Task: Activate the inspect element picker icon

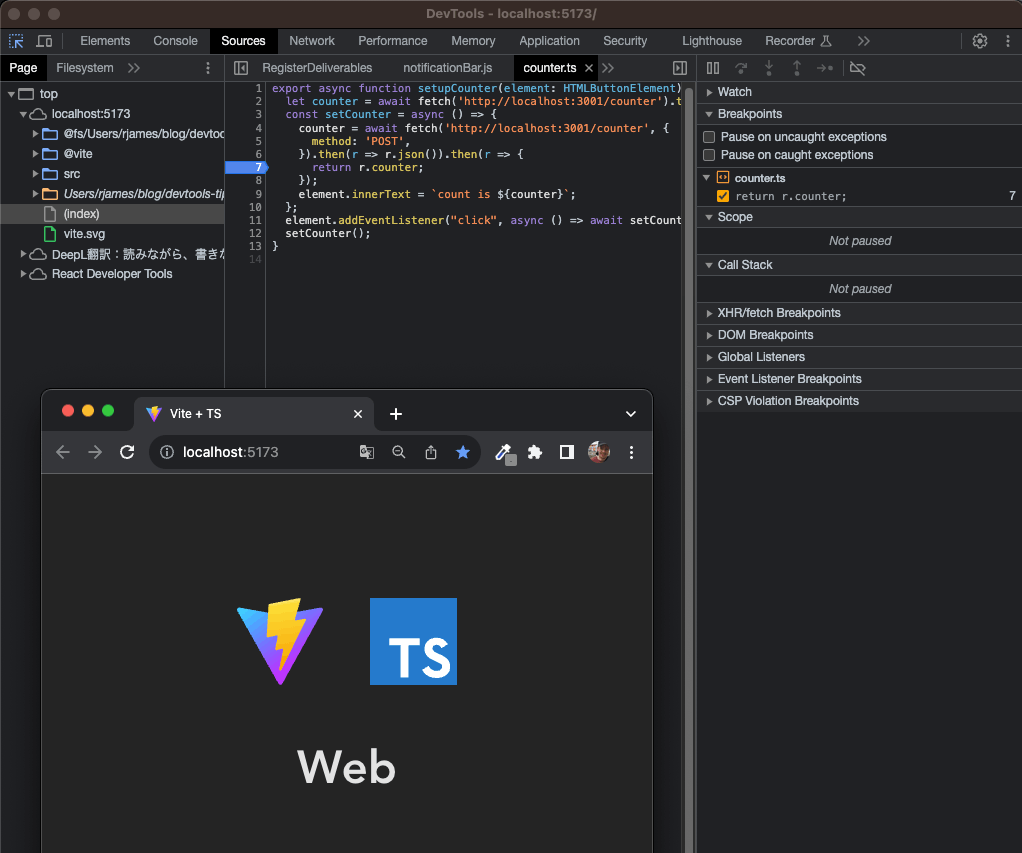Action: pyautogui.click(x=16, y=41)
